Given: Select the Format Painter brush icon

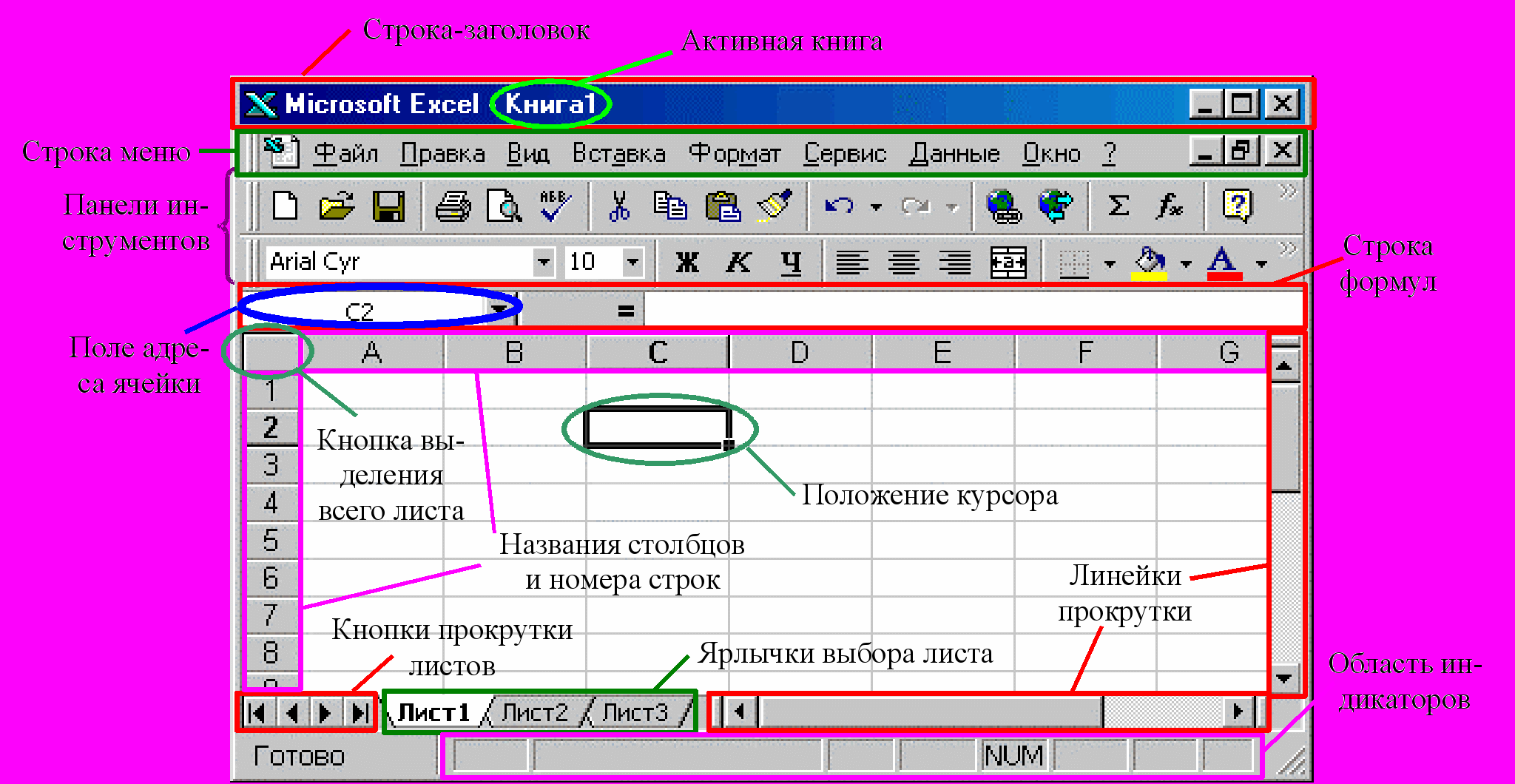Looking at the screenshot, I should (775, 206).
